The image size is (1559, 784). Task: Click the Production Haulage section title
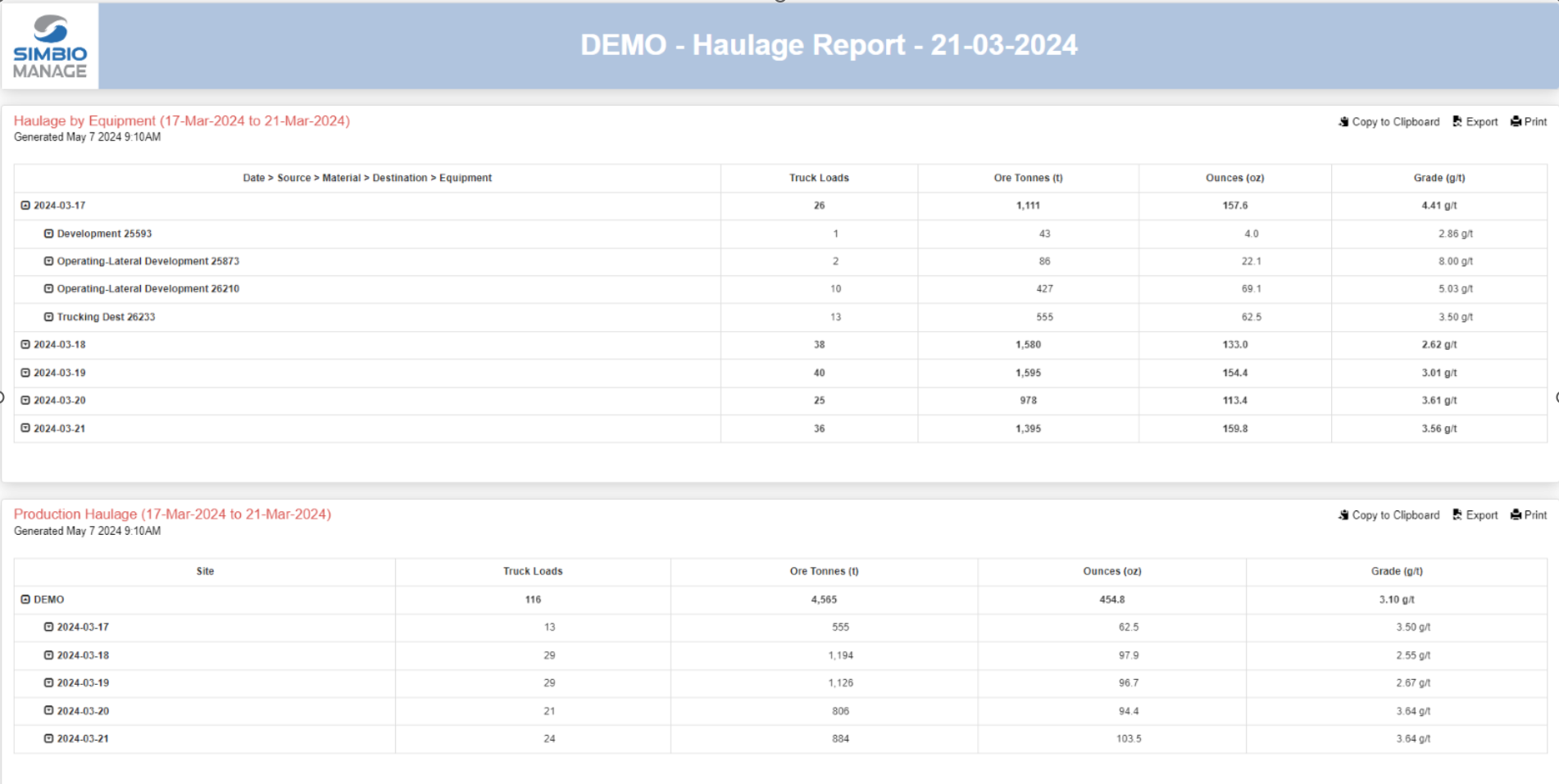click(x=172, y=514)
